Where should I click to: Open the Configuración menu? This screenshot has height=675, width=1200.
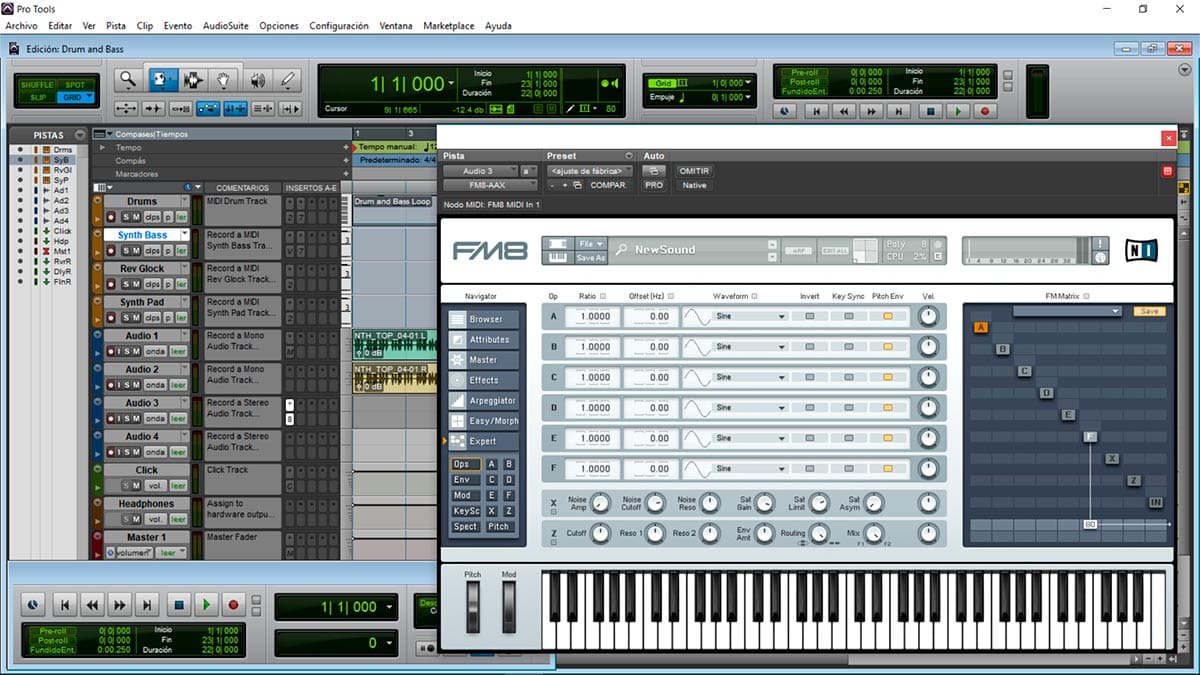pyautogui.click(x=340, y=25)
